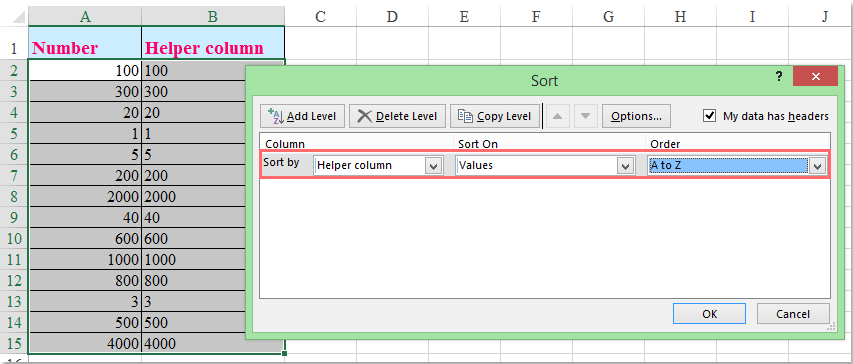Confirm sort with OK button
The width and height of the screenshot is (853, 364).
709,313
